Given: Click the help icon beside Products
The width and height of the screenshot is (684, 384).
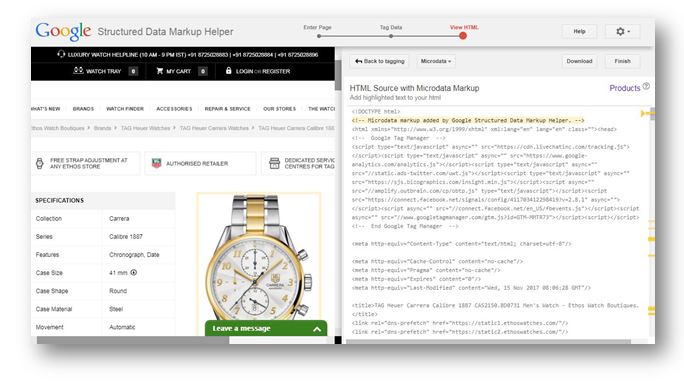Looking at the screenshot, I should [646, 86].
